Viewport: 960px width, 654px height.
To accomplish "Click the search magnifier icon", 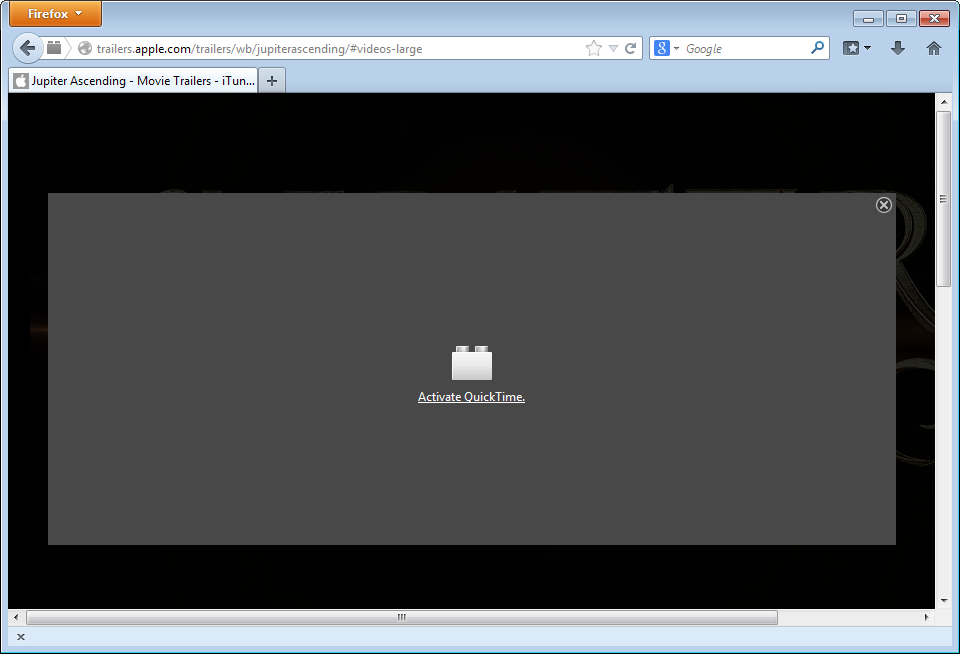I will [x=817, y=48].
